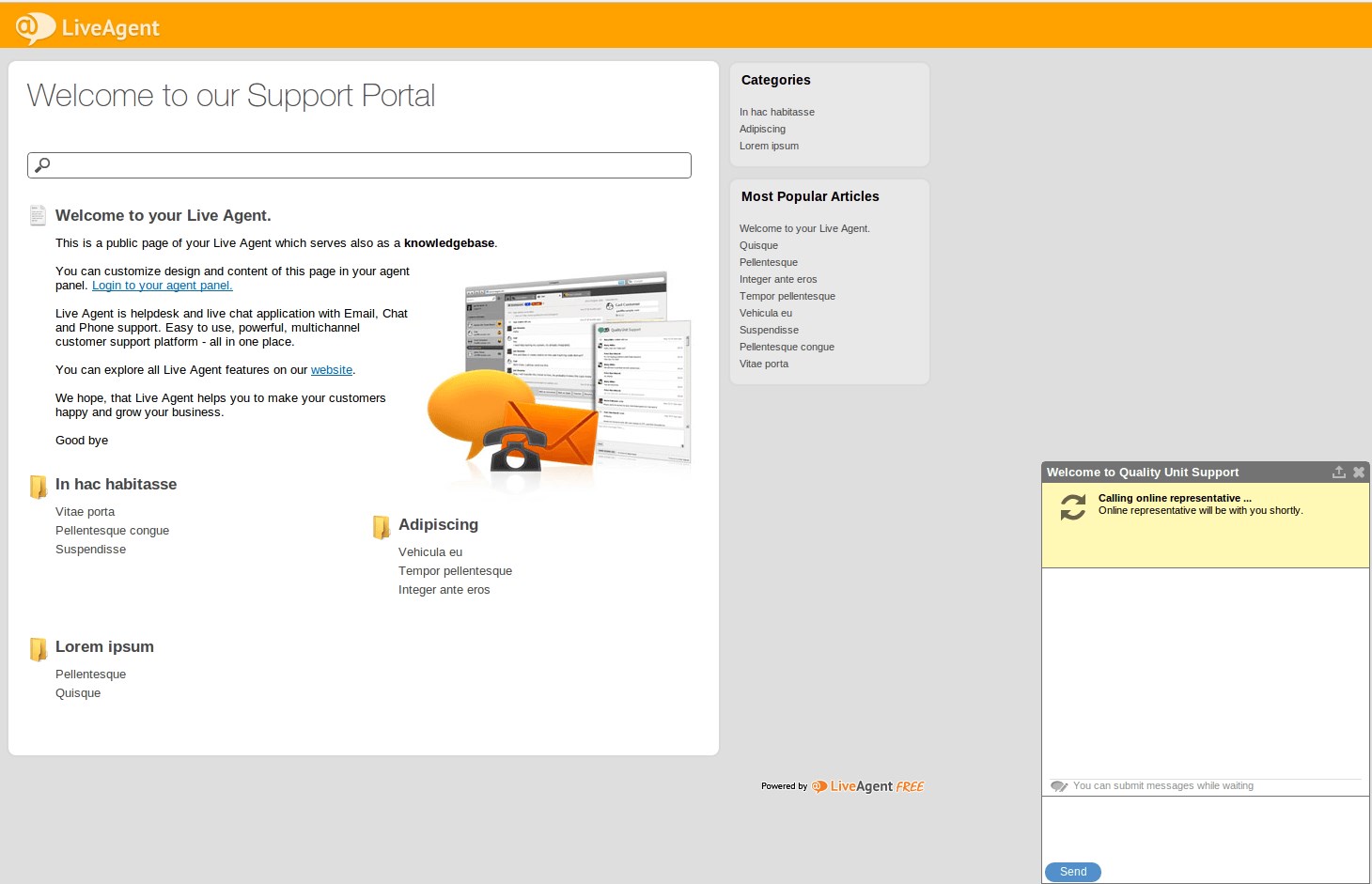Viewport: 1372px width, 884px height.
Task: Open Welcome to your Live Agent article heading
Action: click(164, 215)
